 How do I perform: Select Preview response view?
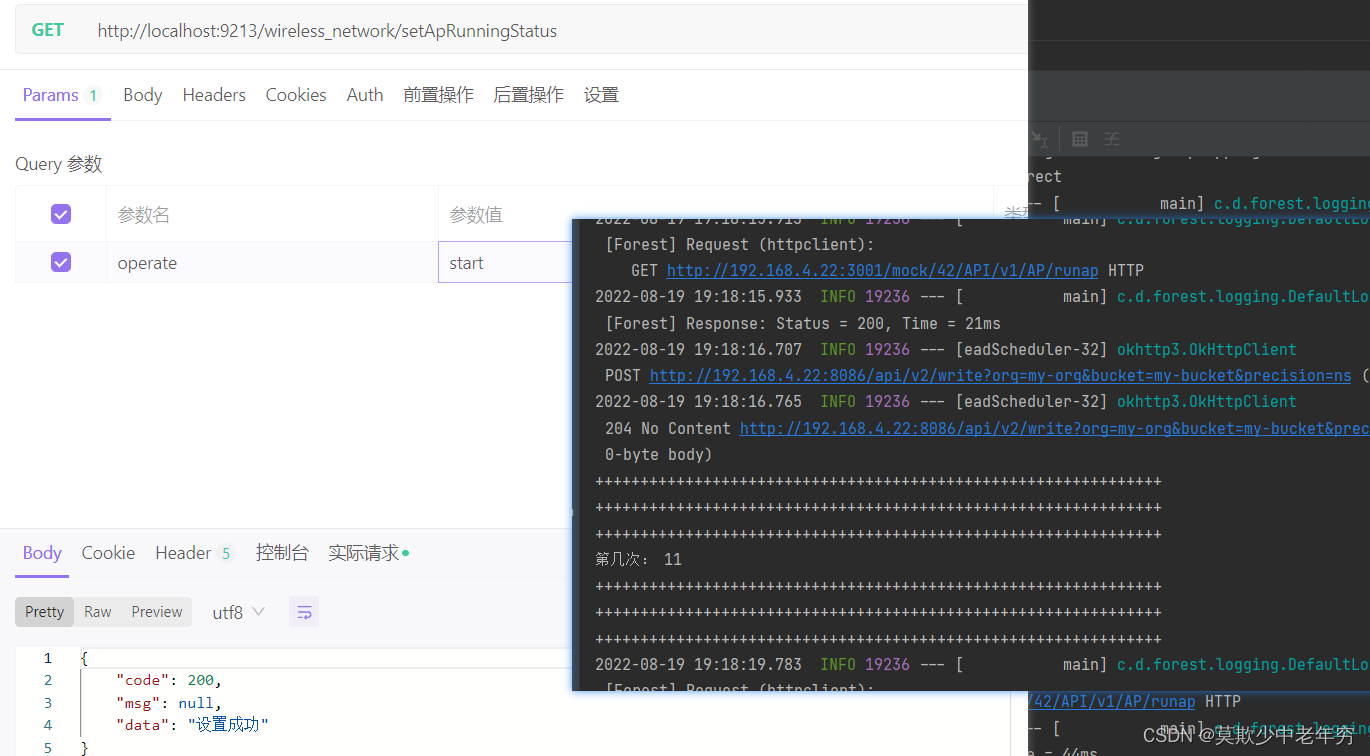pos(157,612)
